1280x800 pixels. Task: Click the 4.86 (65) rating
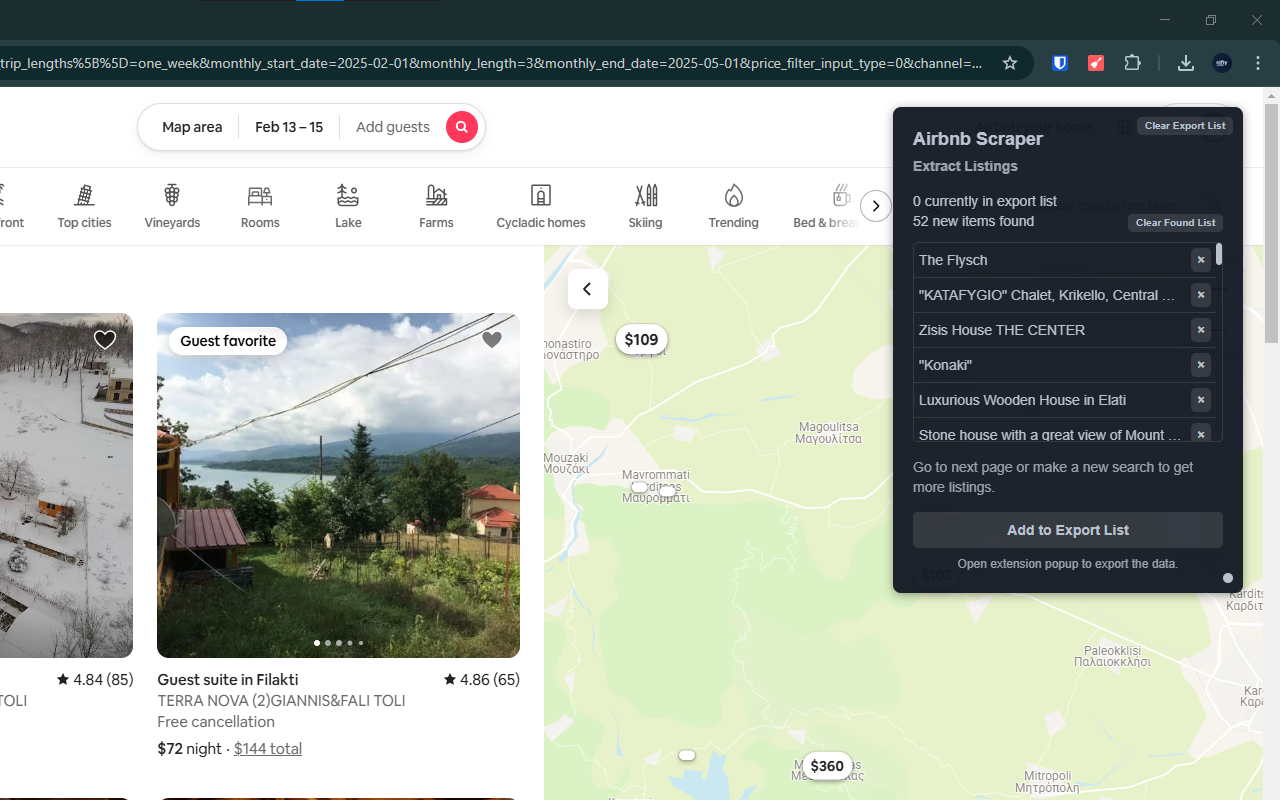[x=482, y=680]
